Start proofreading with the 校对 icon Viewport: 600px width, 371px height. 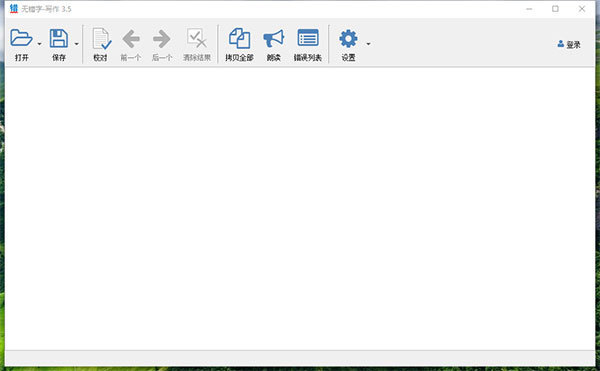pyautogui.click(x=101, y=39)
